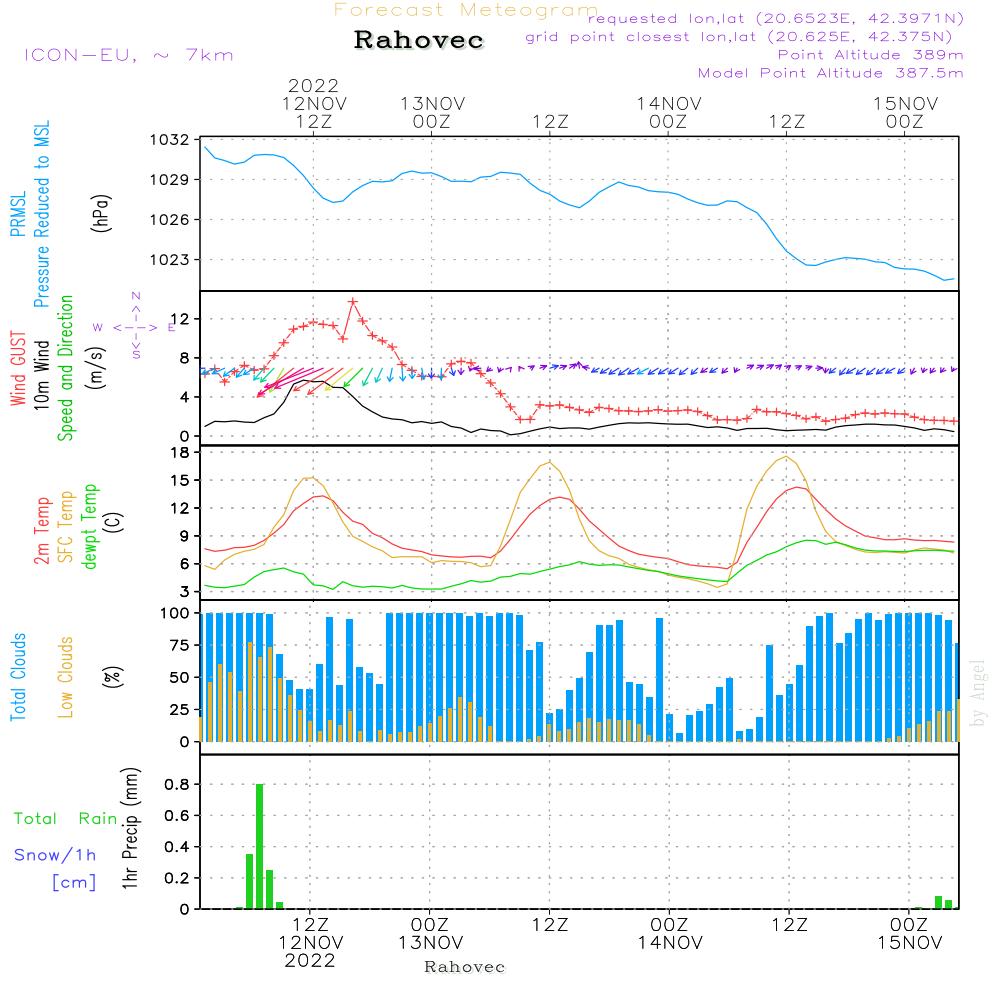Screen dimensions: 1000x1000
Task: Click the bottom axis '00Z 13NOV' label
Action: [x=430, y=934]
